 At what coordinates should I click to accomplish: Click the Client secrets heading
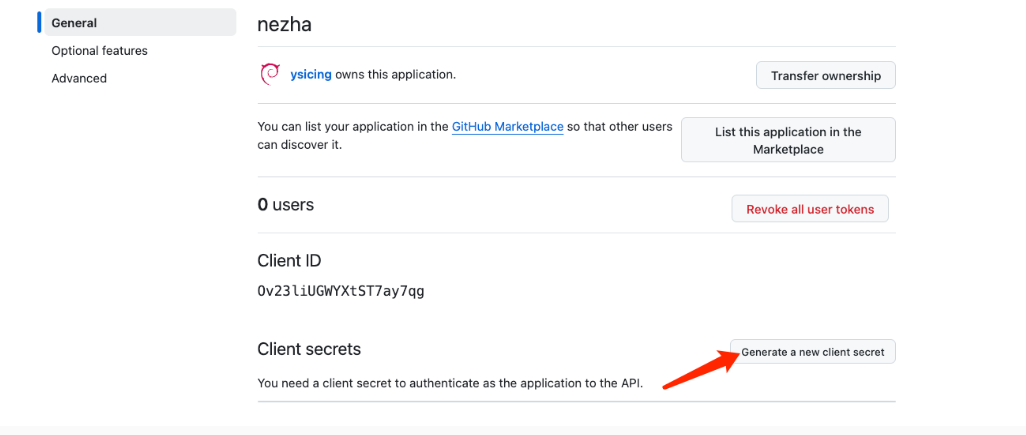pyautogui.click(x=309, y=349)
